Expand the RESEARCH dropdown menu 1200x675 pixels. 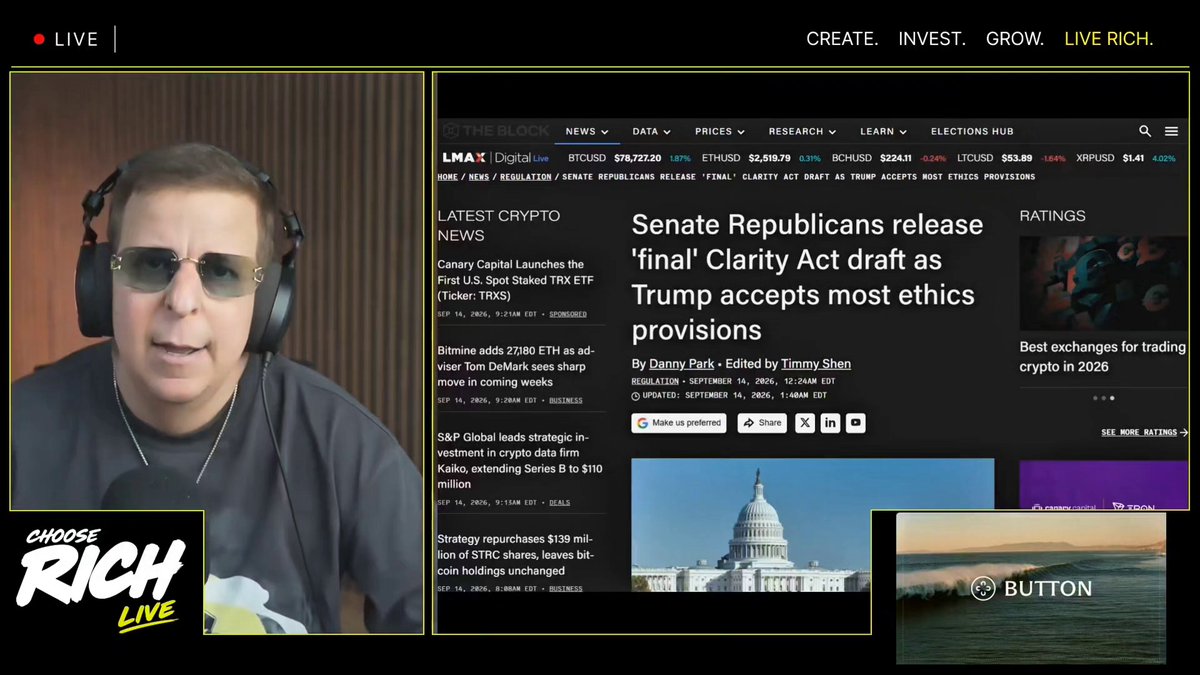click(x=802, y=131)
